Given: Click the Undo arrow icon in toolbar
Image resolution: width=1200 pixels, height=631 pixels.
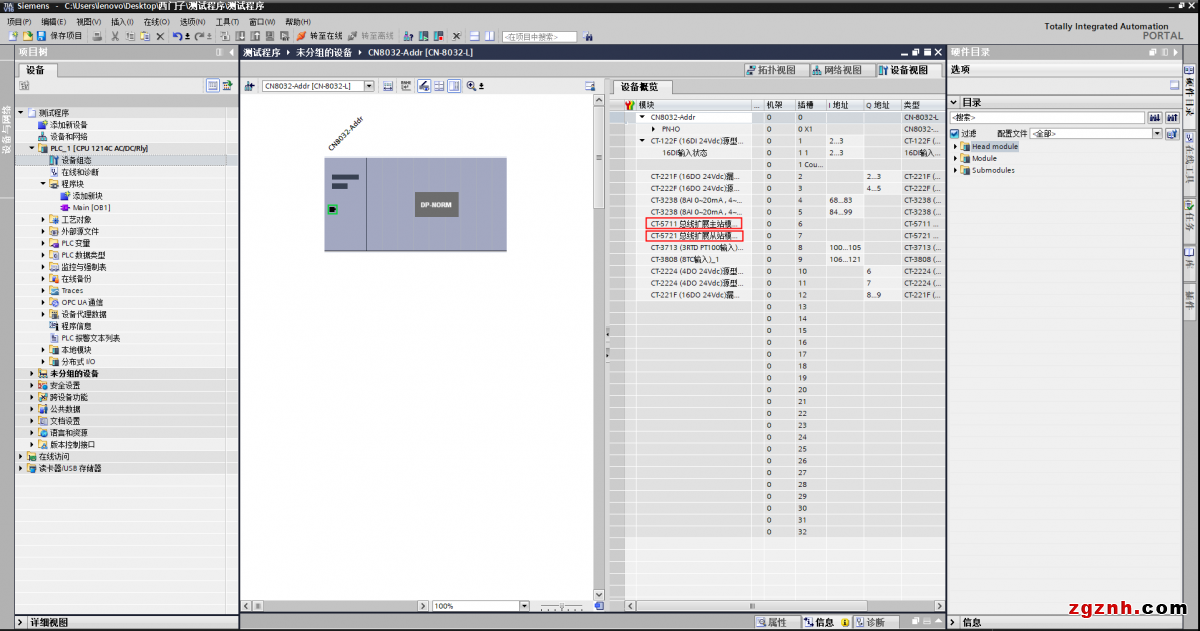Looking at the screenshot, I should coord(176,36).
